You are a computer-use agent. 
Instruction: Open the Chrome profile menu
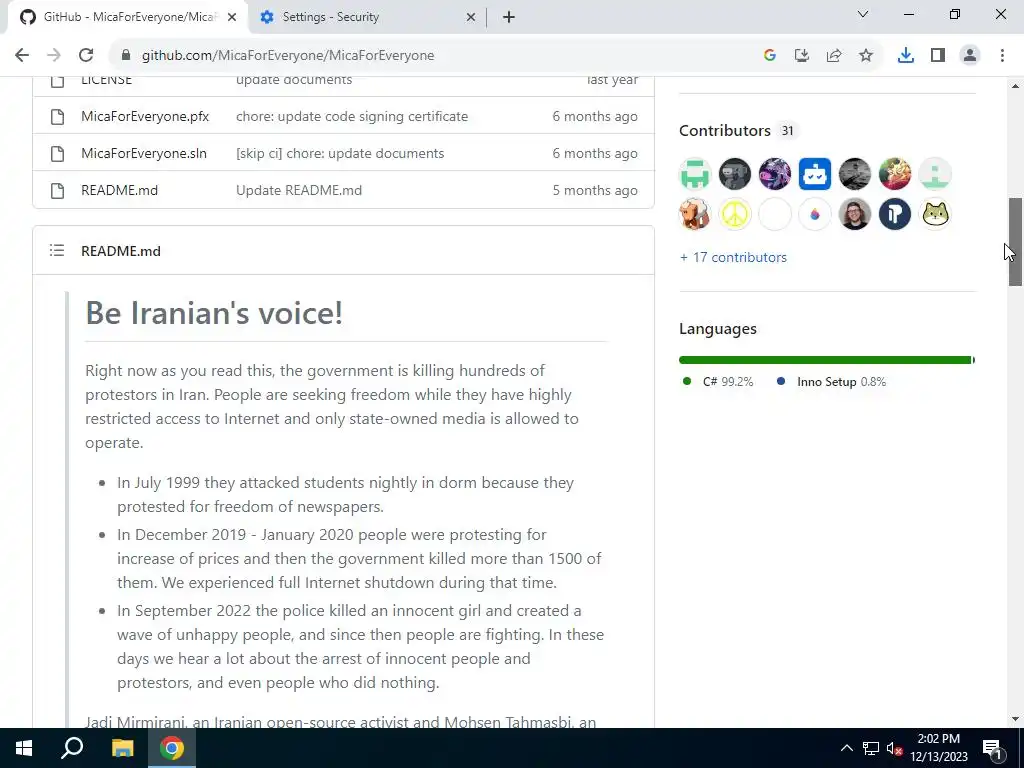coord(970,56)
